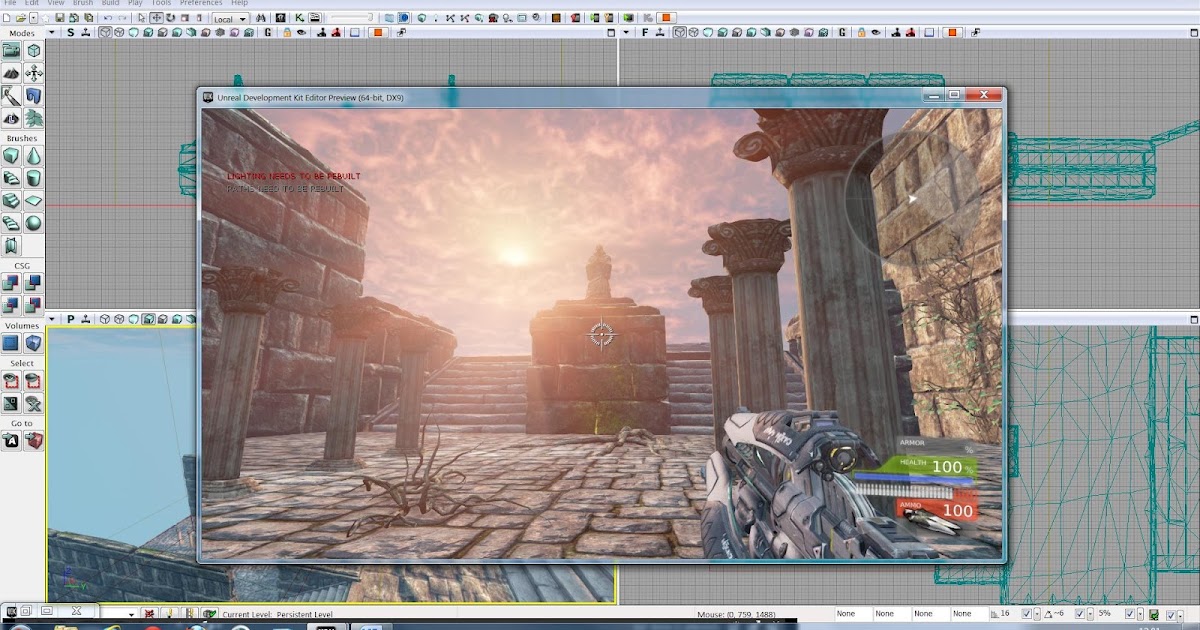Screen dimensions: 1200x630
Task: Create a new level with New icon
Action: point(7,18)
